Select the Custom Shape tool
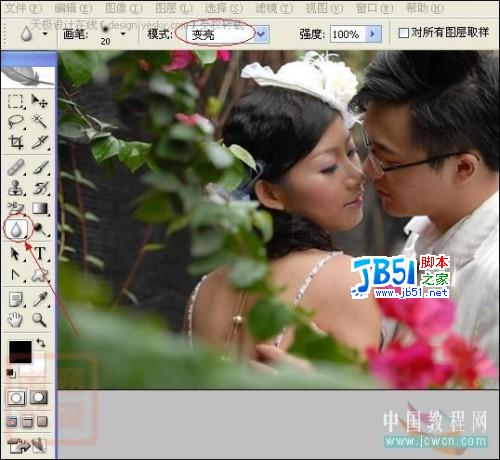Screen dimensions: 500x460 pos(40,275)
